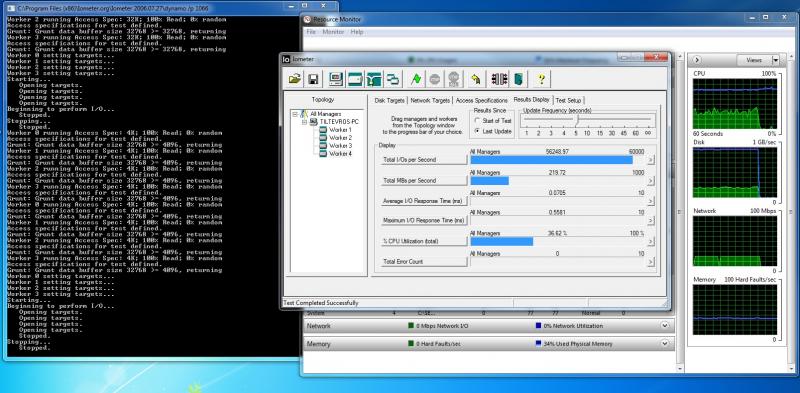Open the Maximum I/O Response Time metric selector
This screenshot has height=393, width=800.
click(424, 220)
